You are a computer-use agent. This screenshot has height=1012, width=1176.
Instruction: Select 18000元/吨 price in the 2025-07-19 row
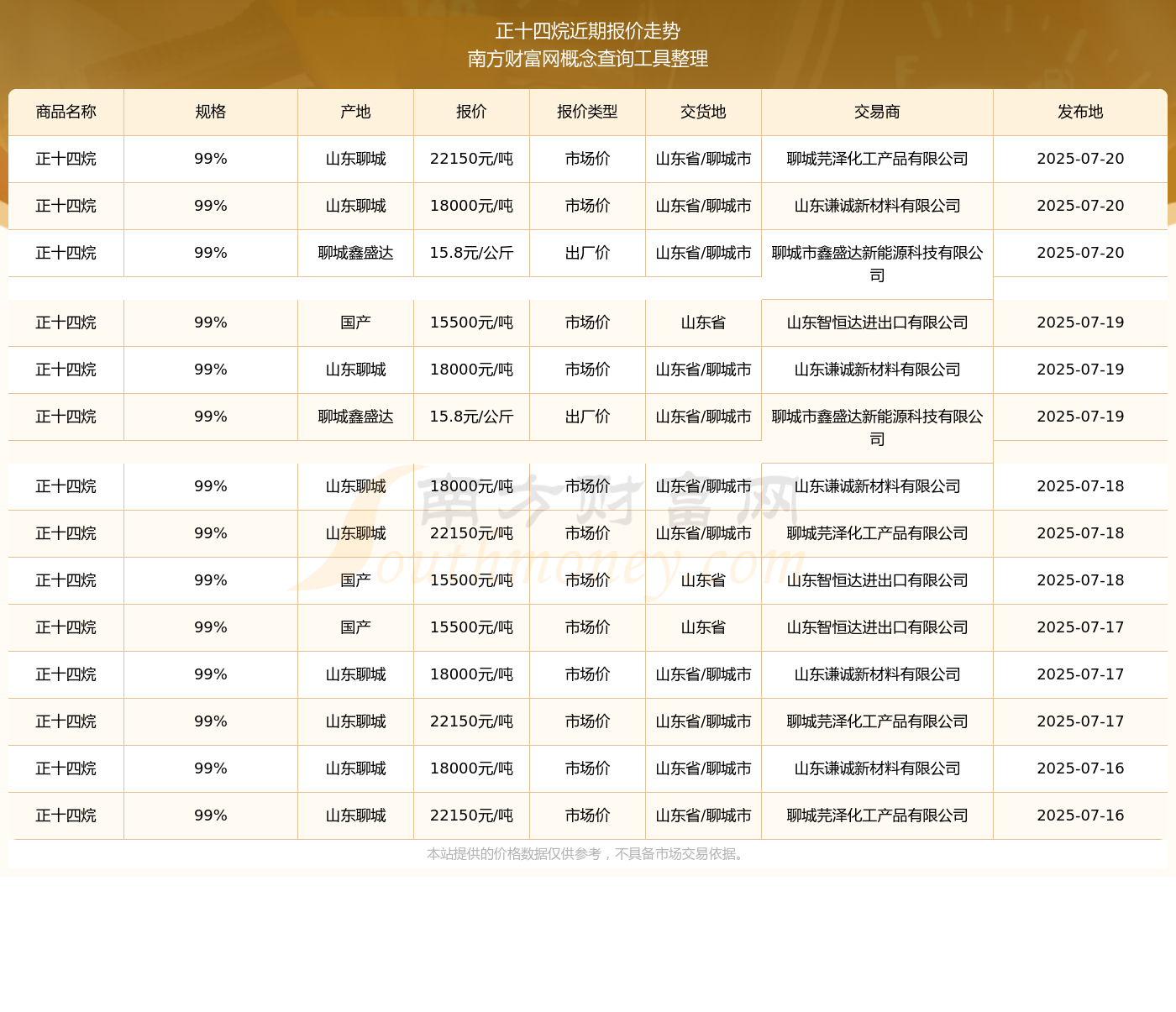(x=472, y=370)
